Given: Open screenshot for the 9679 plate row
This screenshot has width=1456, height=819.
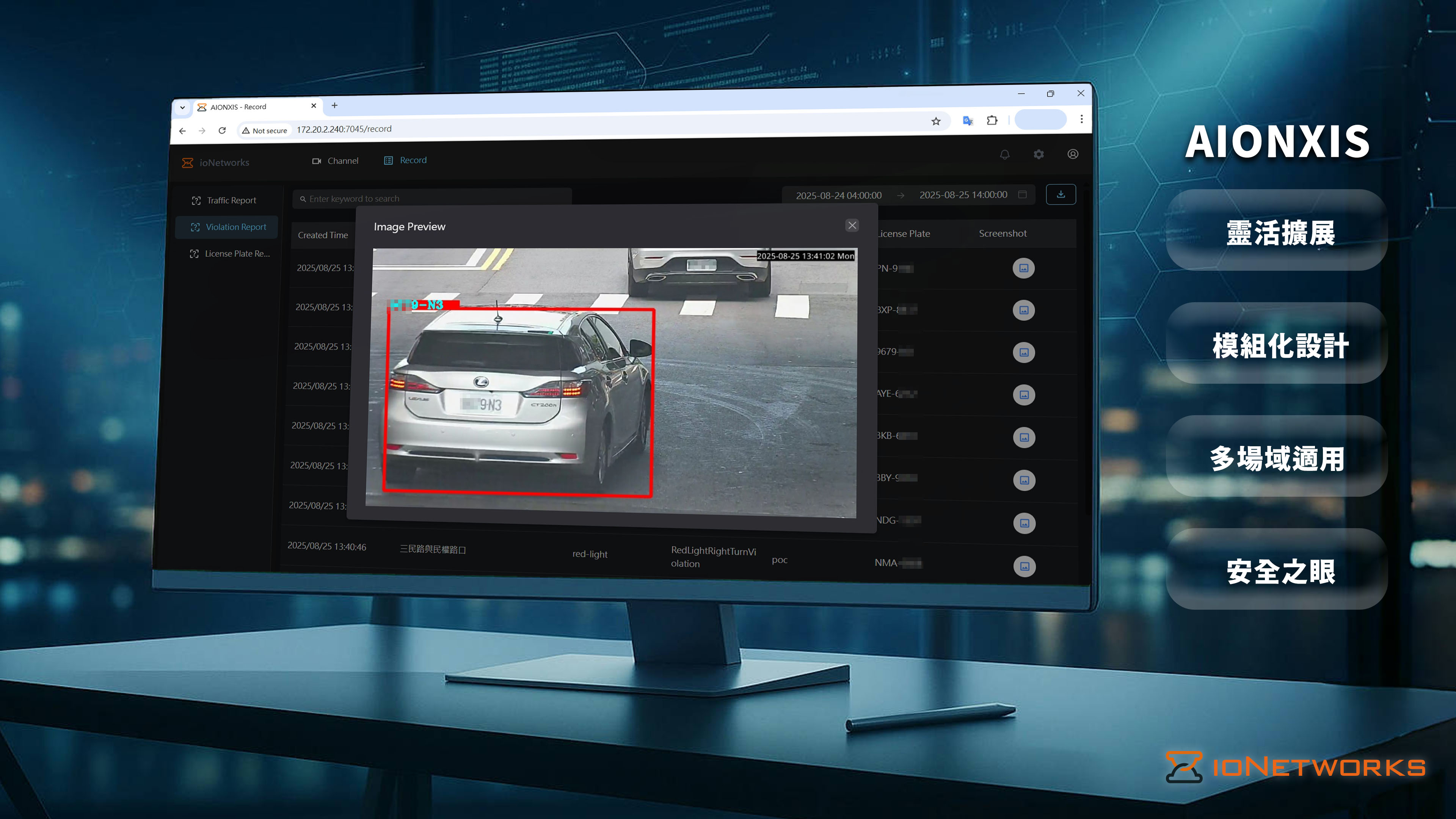Looking at the screenshot, I should click(x=1024, y=352).
